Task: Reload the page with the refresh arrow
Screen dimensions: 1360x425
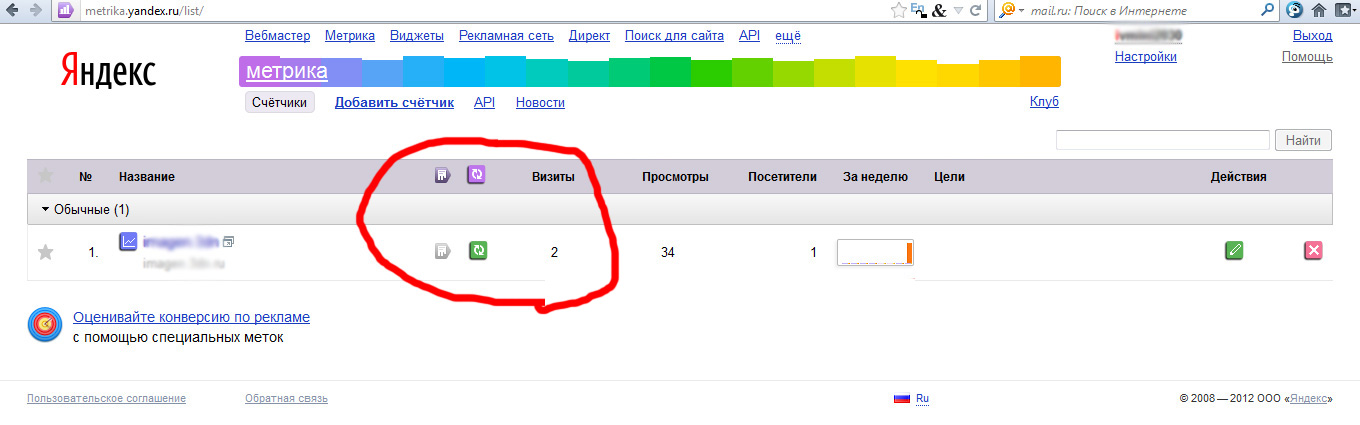Action: (x=977, y=10)
